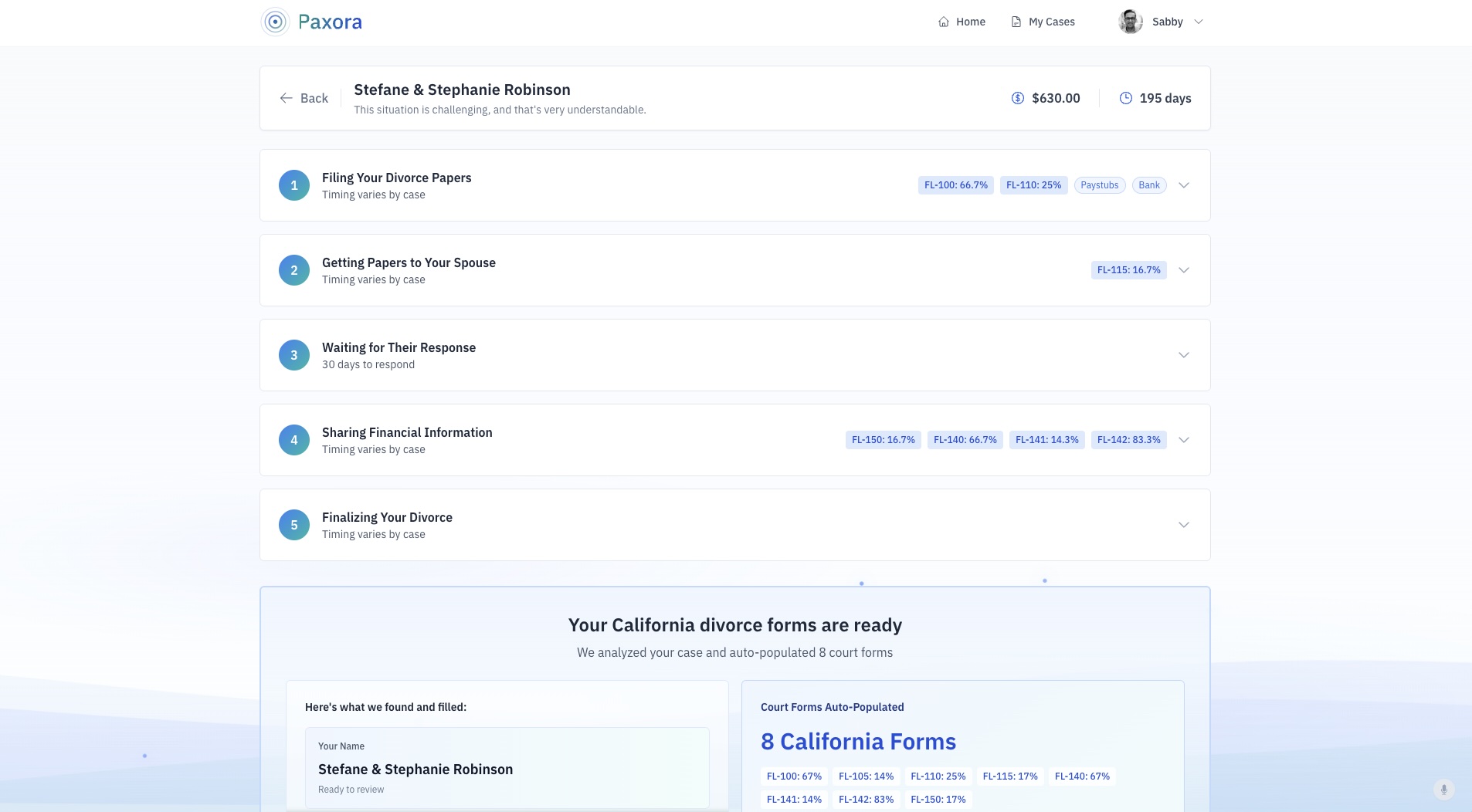Image resolution: width=1472 pixels, height=812 pixels.
Task: Click the step 5 number circle
Action: [294, 525]
